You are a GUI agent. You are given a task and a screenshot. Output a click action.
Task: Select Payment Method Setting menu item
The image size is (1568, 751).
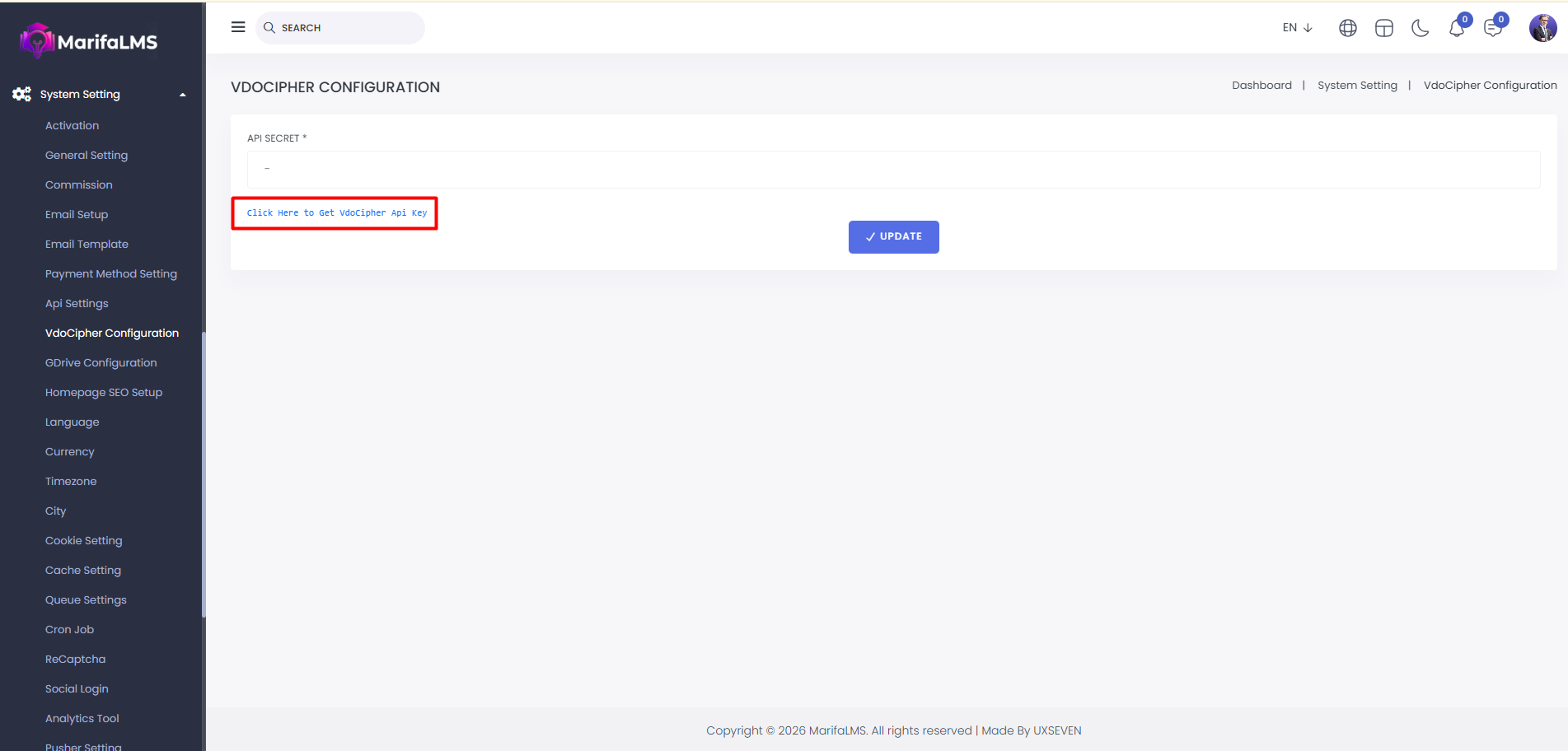111,274
